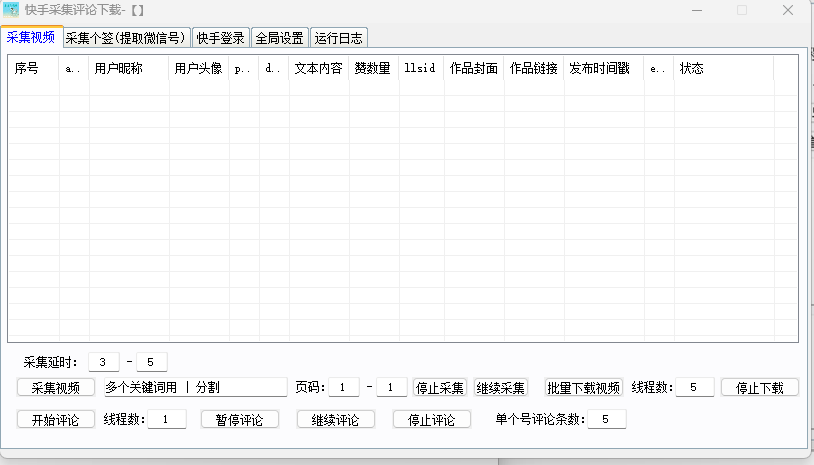Switch to the 采集个签(提取微信号) tab
Image resolution: width=814 pixels, height=465 pixels.
tap(125, 38)
